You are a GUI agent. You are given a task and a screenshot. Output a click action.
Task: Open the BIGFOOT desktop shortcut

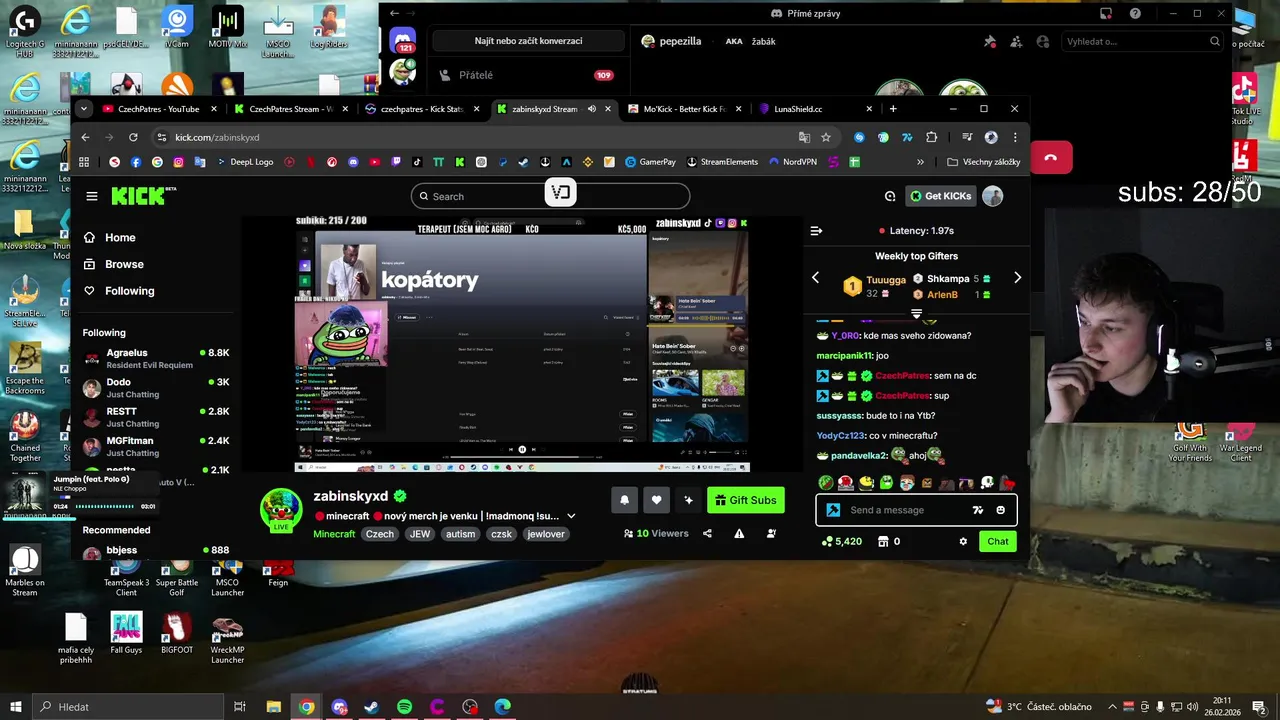click(177, 633)
